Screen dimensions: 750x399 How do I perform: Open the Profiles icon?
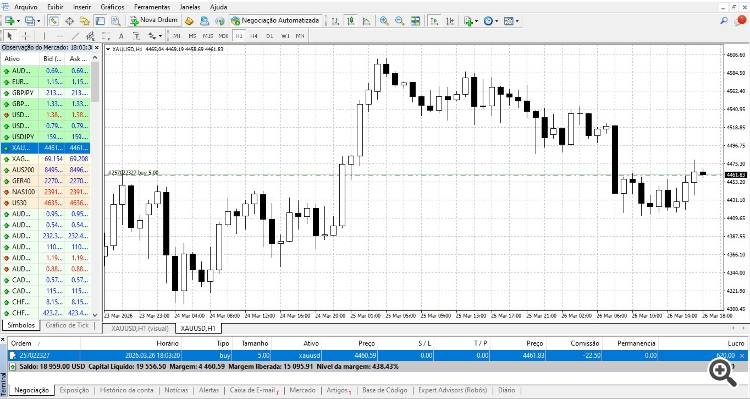click(30, 21)
